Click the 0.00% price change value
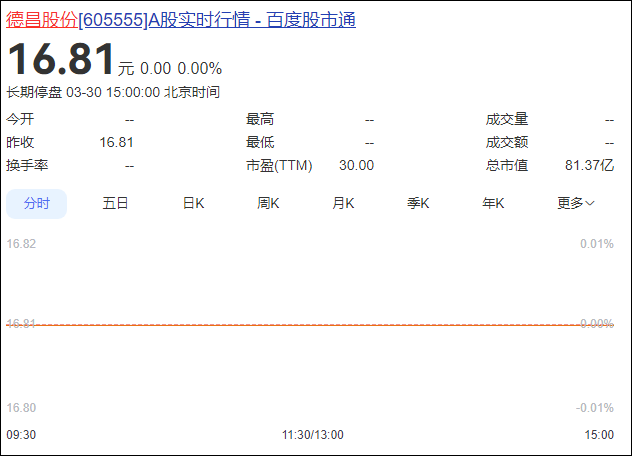 [x=200, y=69]
